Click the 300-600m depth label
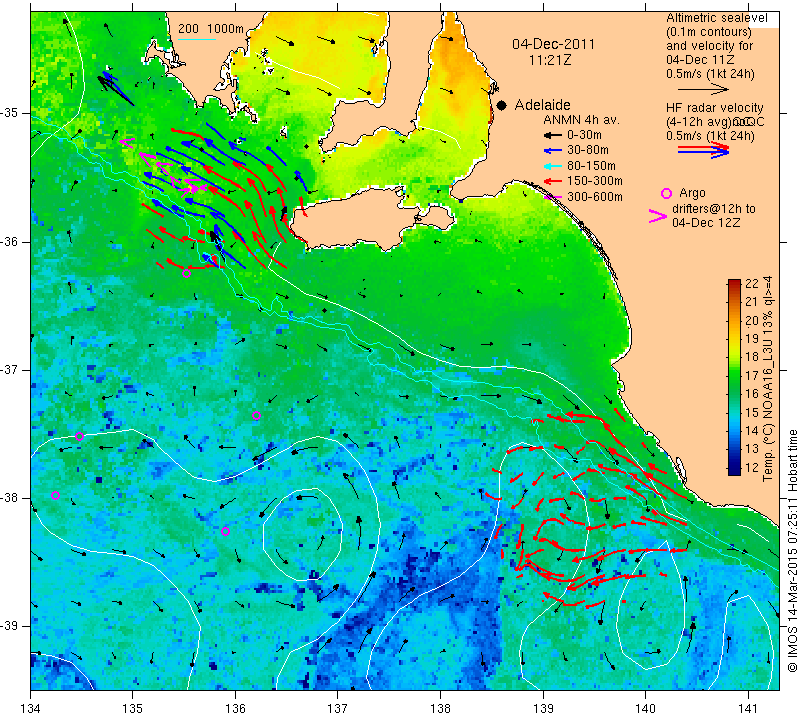Viewport: 800px width, 720px height. (x=595, y=197)
